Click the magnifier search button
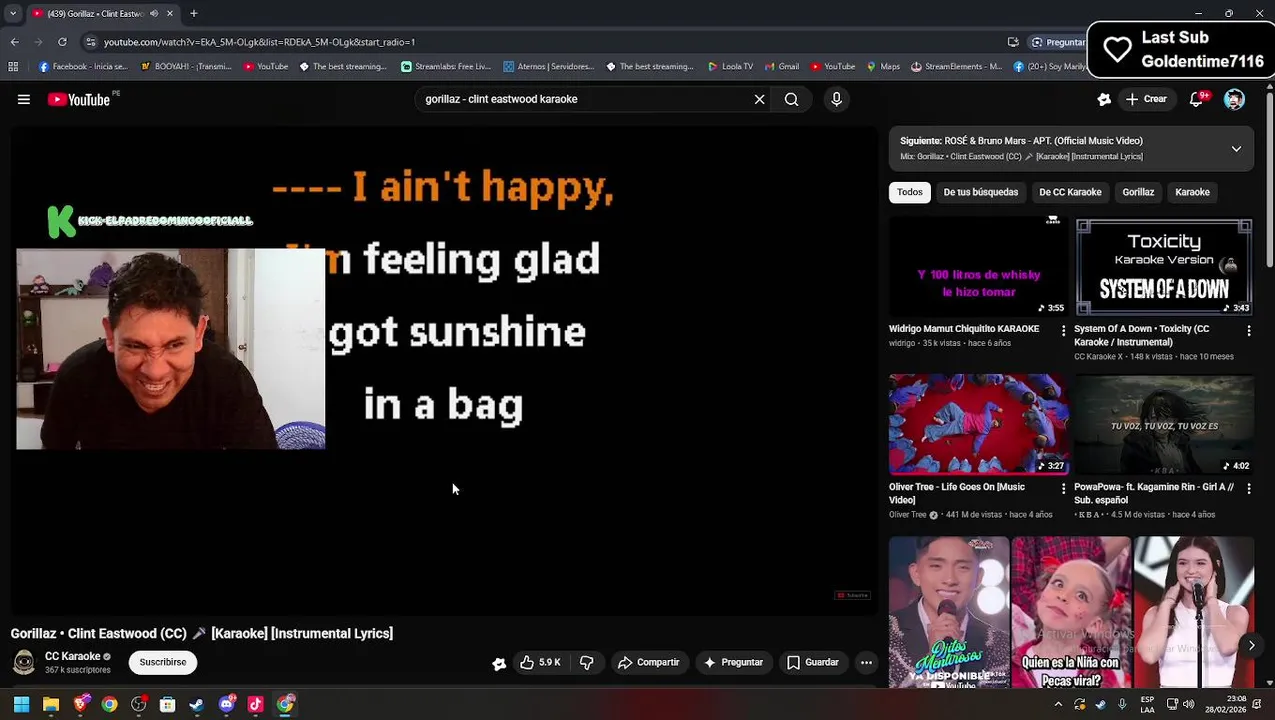This screenshot has height=720, width=1275. [x=791, y=99]
